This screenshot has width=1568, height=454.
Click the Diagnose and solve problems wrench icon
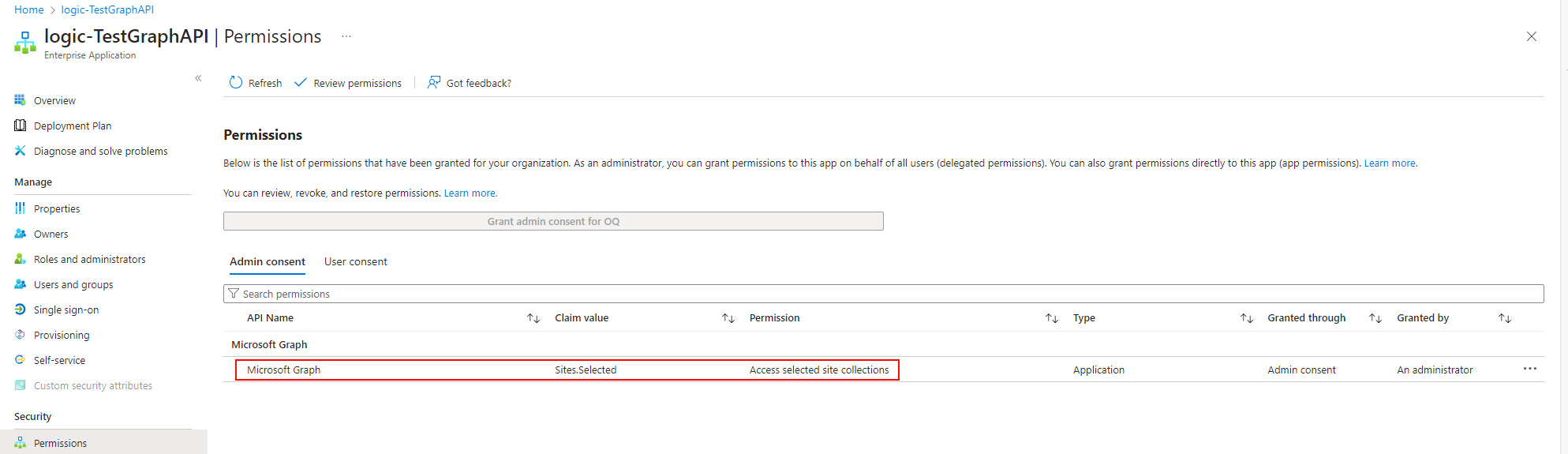click(x=21, y=151)
